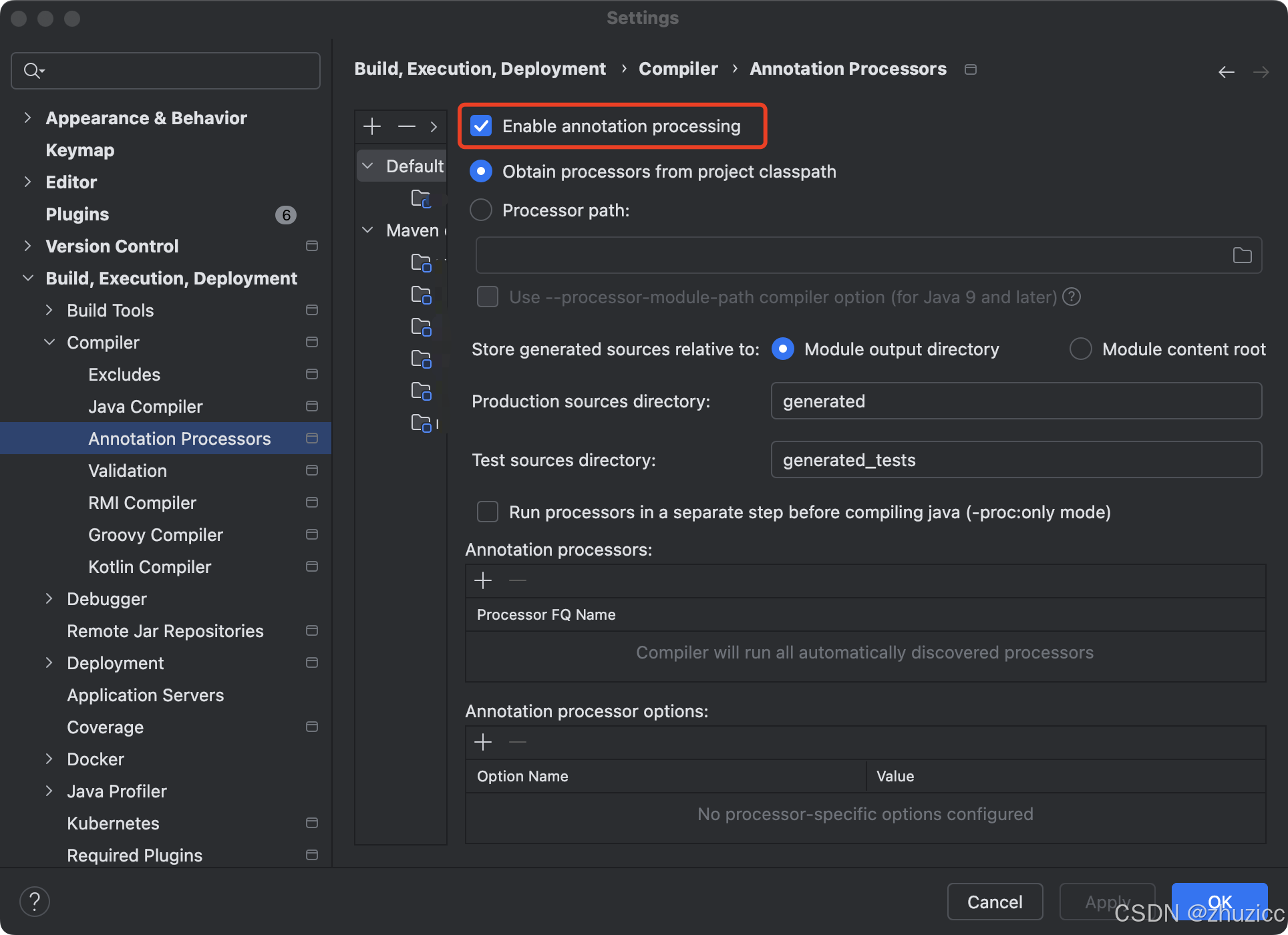Collapse the Compiler tree node
Viewport: 1288px width, 935px height.
(49, 343)
